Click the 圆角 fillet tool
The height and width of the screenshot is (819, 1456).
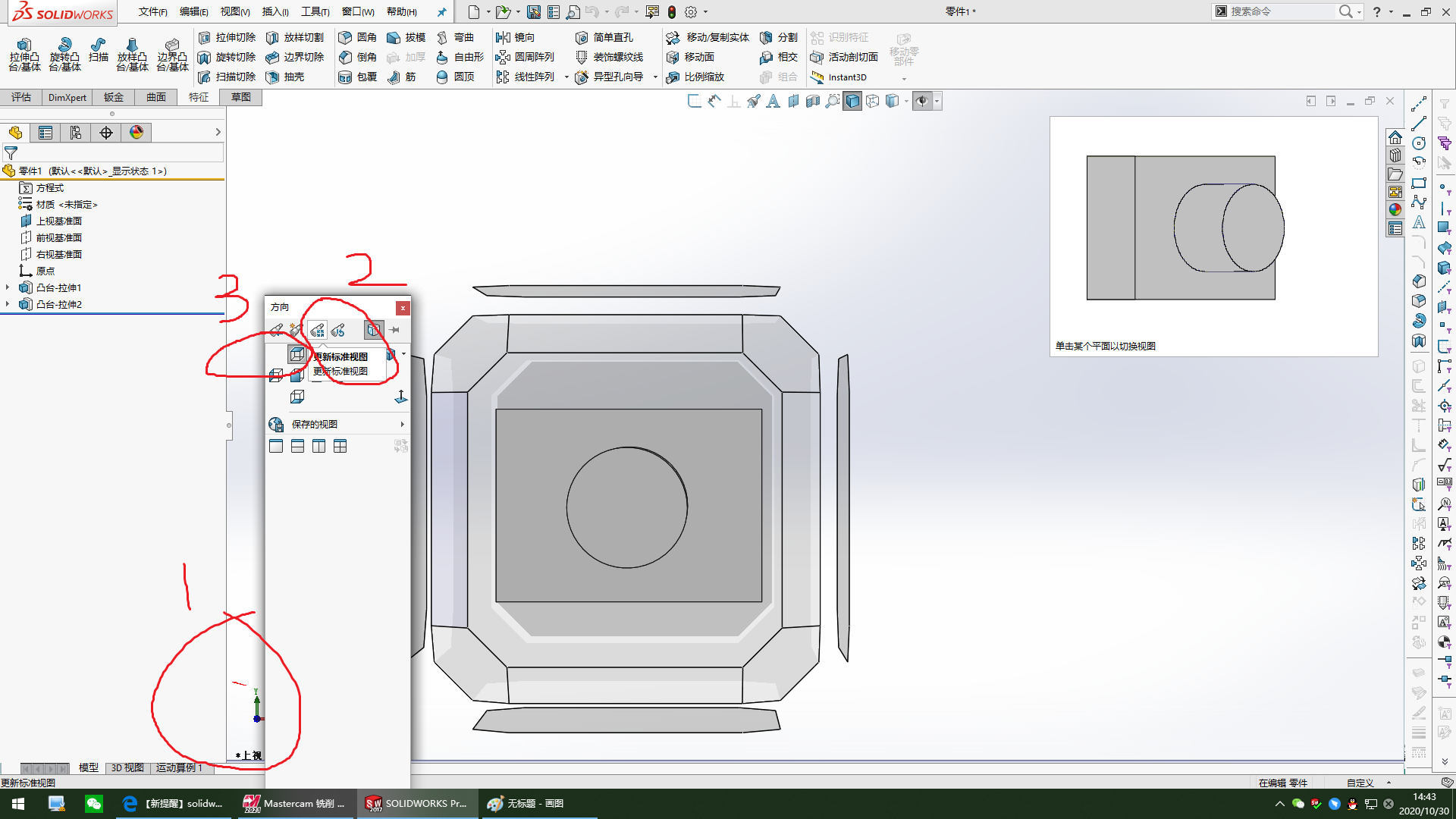(x=357, y=37)
